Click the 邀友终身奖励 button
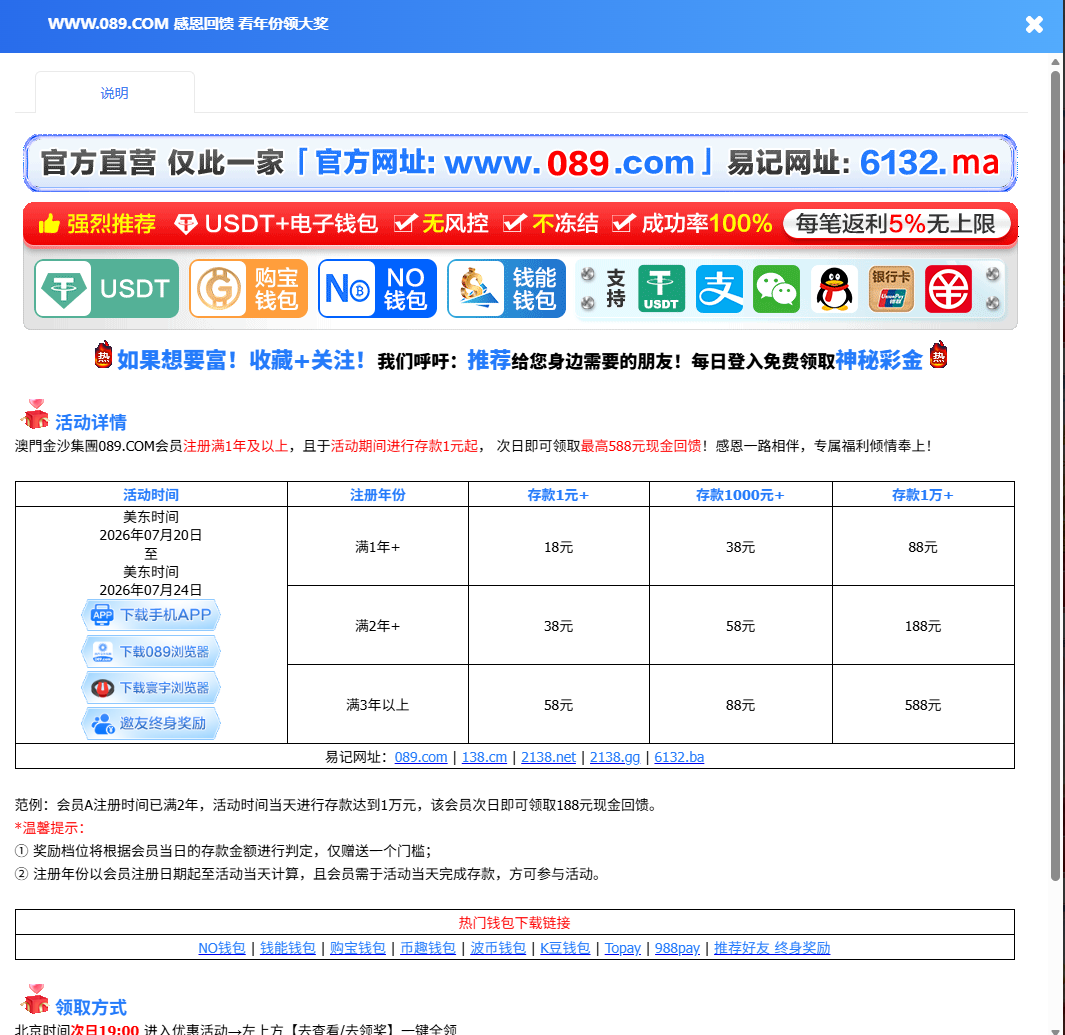 (x=151, y=724)
